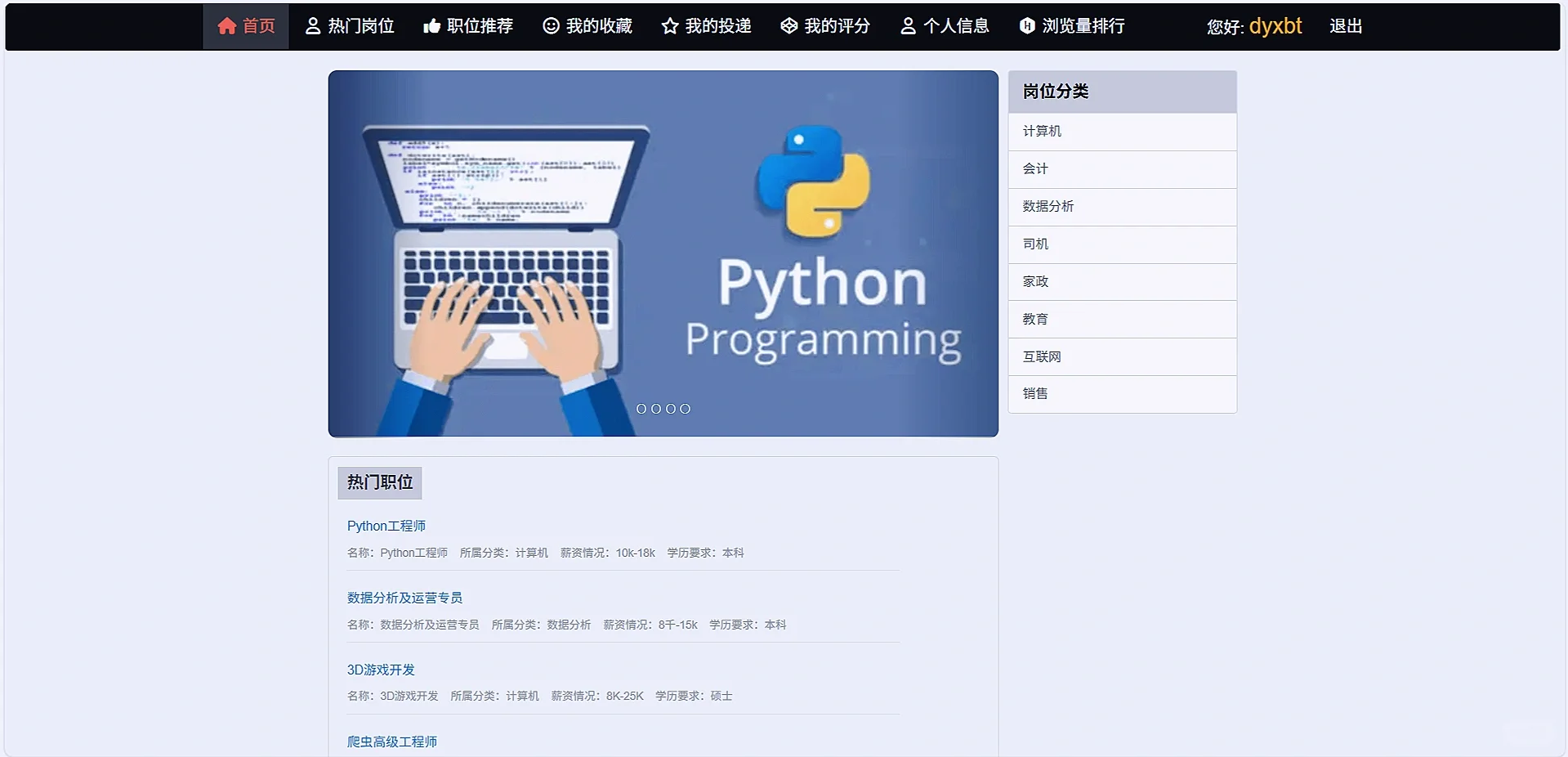
Task: Click the Python Programming banner image
Action: click(663, 253)
